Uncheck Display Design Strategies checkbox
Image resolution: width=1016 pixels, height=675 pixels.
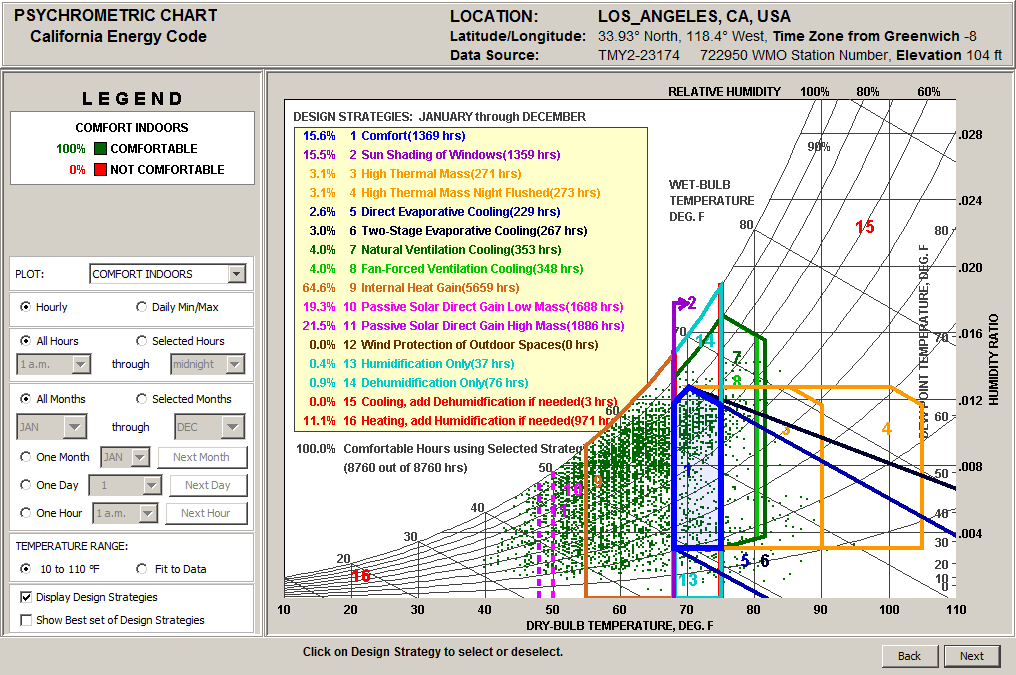click(x=26, y=597)
